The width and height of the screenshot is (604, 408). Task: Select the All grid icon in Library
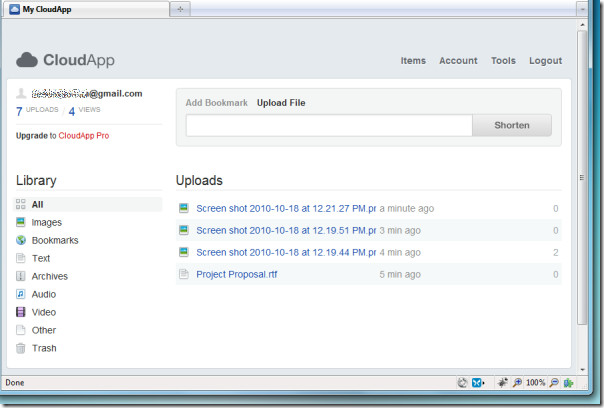(21, 204)
